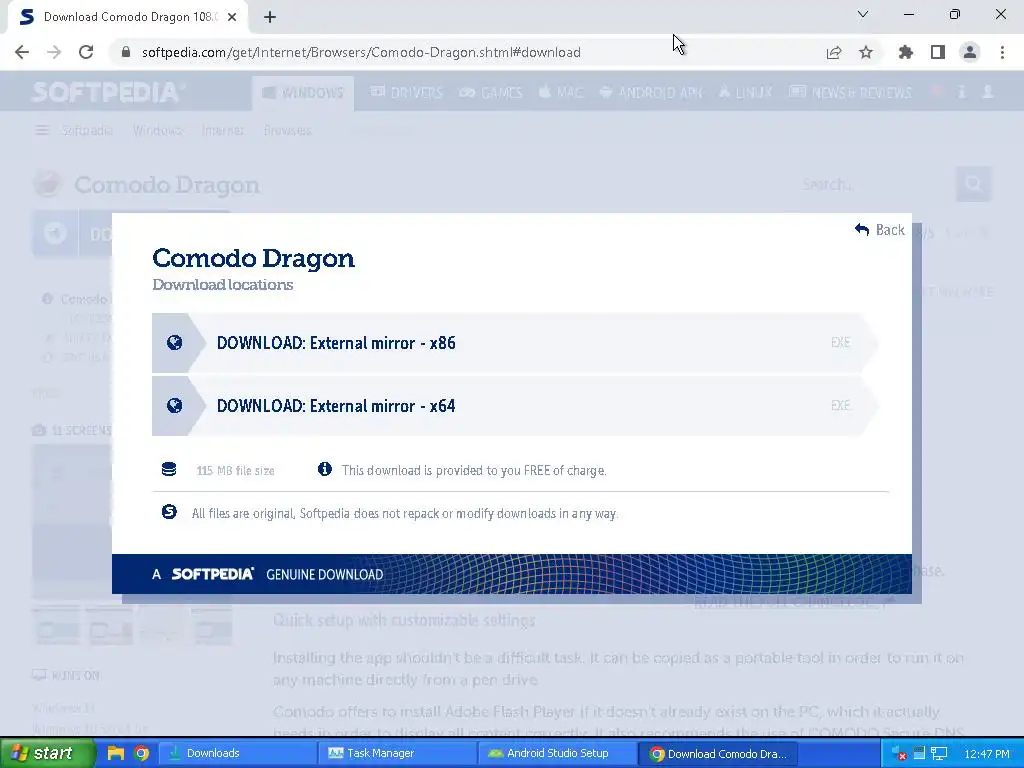The width and height of the screenshot is (1024, 768).
Task: Close the Download Comodo Dragon tab
Action: [232, 18]
